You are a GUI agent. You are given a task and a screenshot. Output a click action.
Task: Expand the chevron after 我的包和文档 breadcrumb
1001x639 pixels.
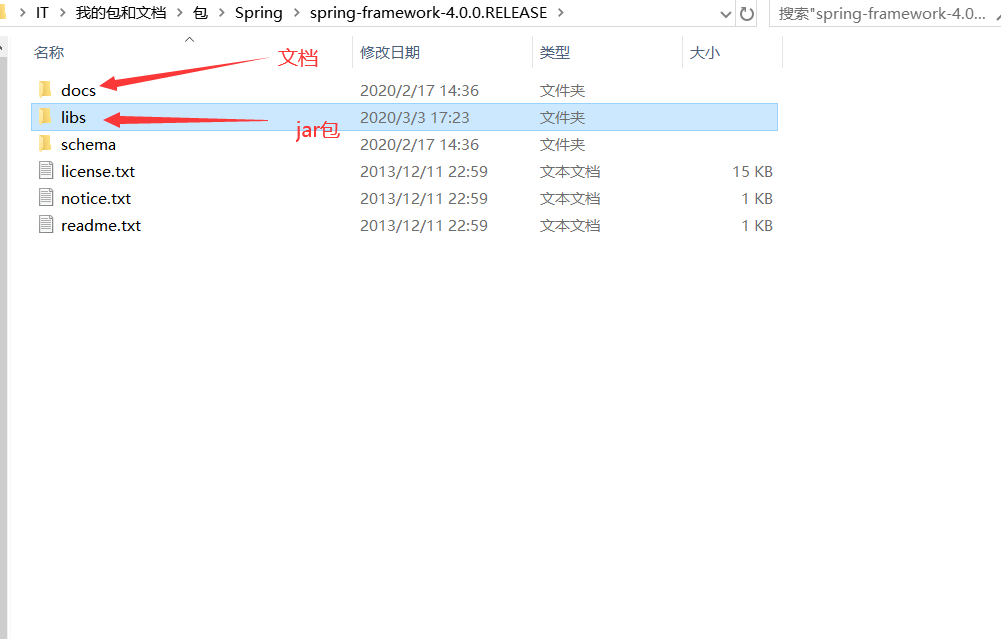179,13
